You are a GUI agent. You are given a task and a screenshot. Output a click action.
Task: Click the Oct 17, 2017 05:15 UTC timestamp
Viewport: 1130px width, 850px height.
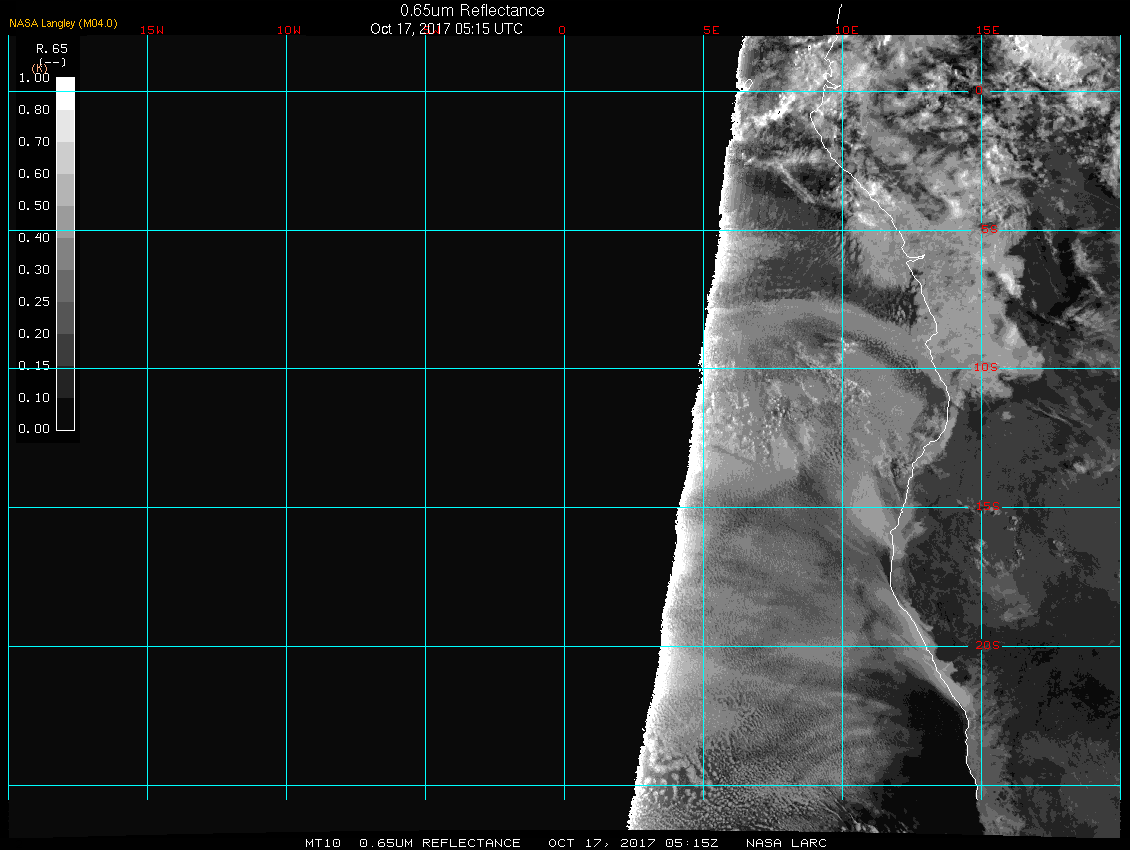(446, 29)
